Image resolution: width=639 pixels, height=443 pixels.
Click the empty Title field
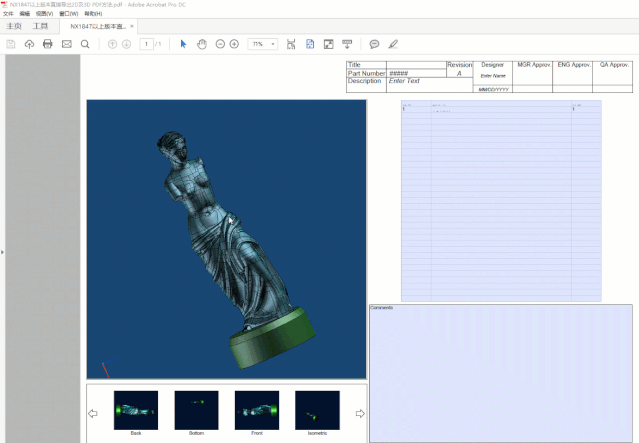tap(416, 65)
